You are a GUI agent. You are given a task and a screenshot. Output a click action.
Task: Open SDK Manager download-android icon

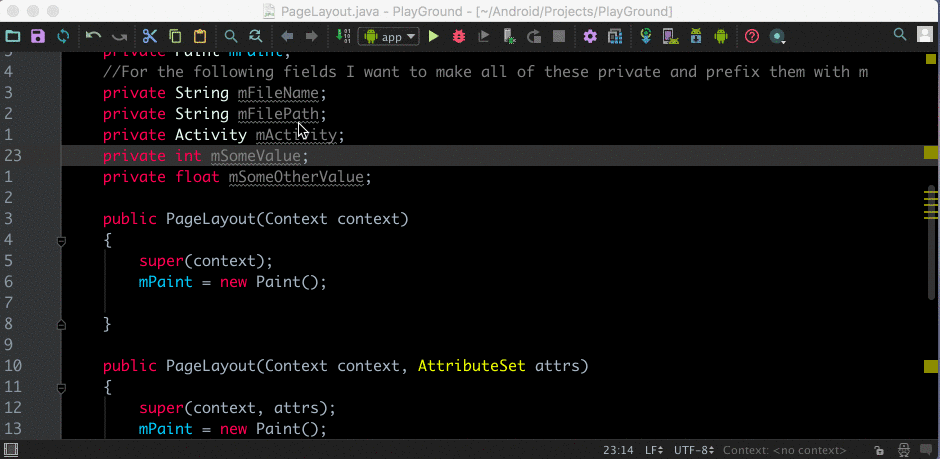[695, 37]
